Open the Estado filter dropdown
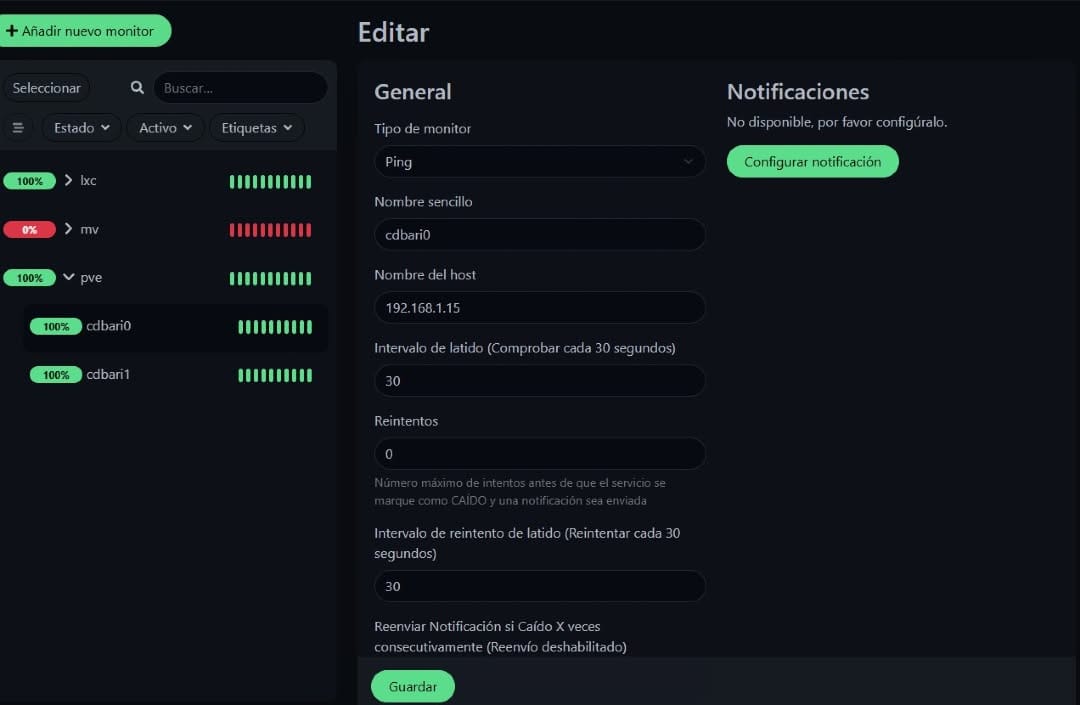The image size is (1080, 705). (x=81, y=128)
